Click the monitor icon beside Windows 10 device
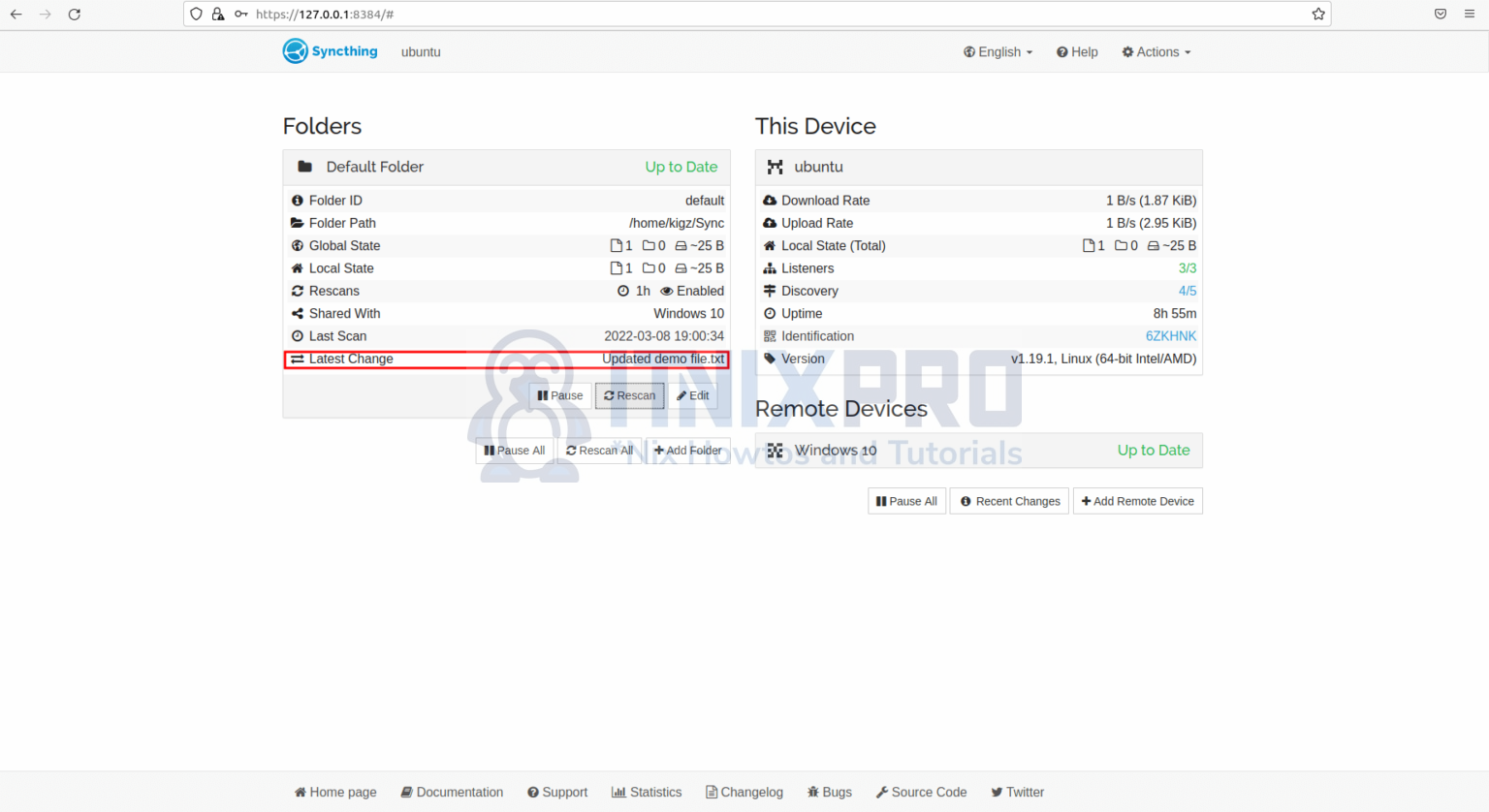 776,450
